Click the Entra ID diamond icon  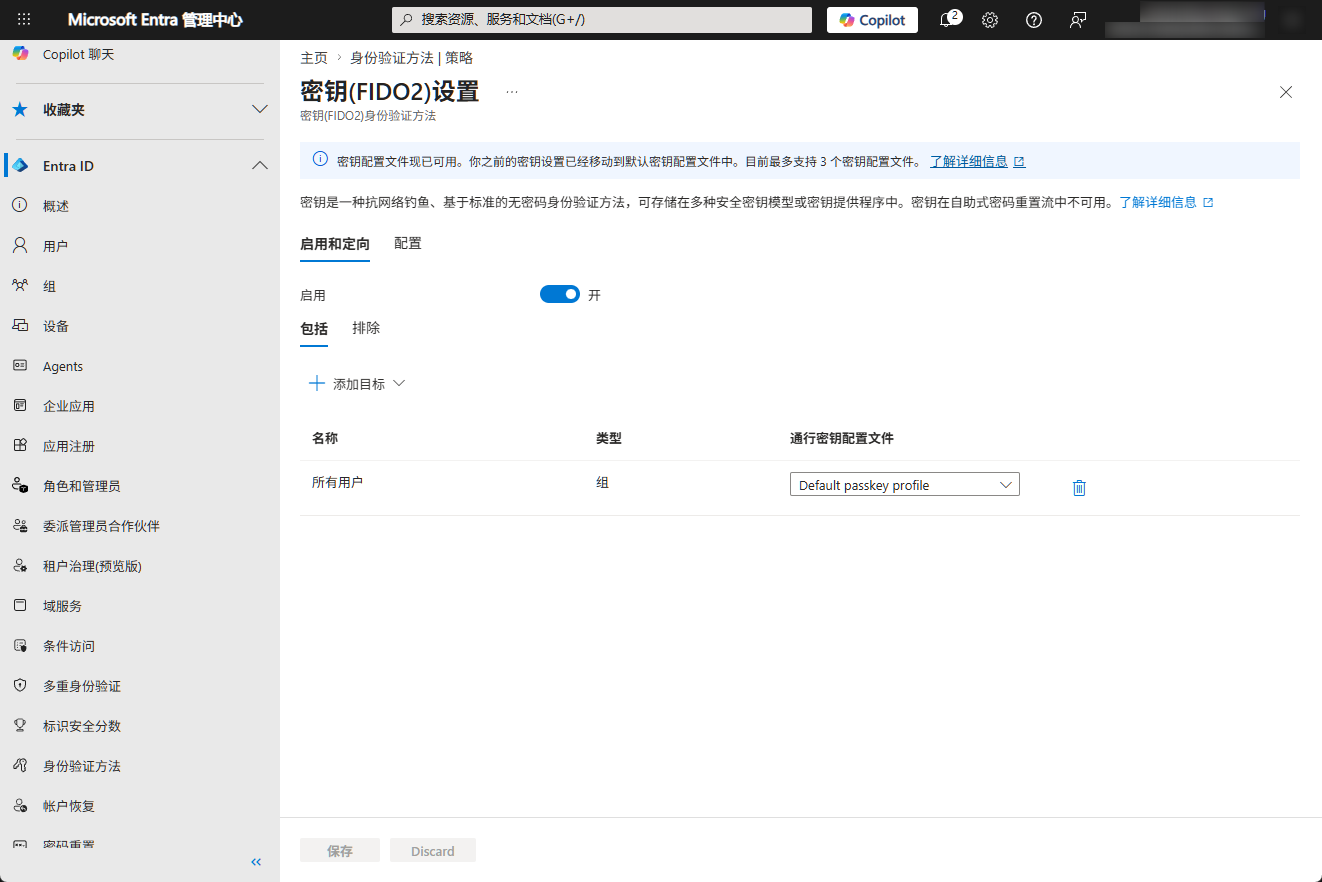pos(20,166)
